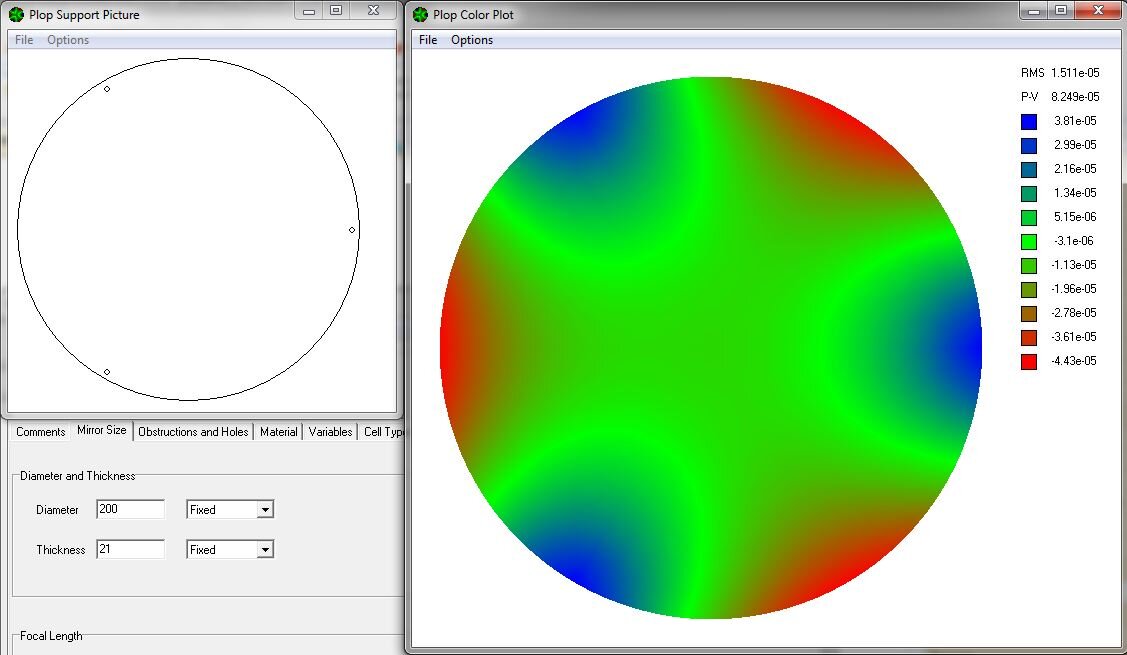The height and width of the screenshot is (655, 1127).
Task: Open the Obstructions and Holes tab
Action: coord(193,431)
